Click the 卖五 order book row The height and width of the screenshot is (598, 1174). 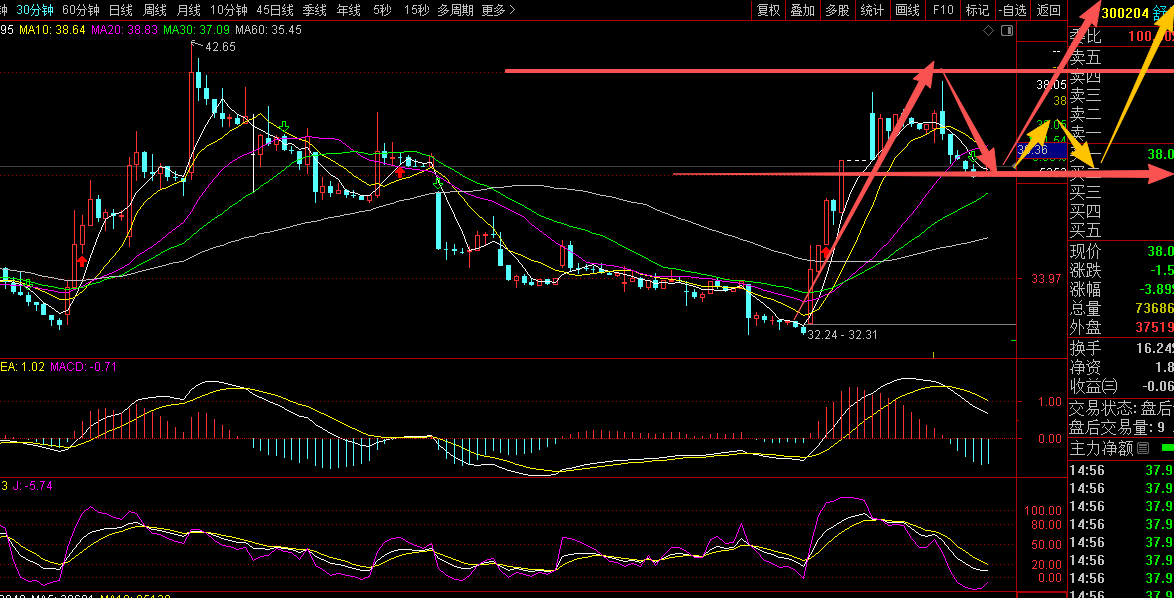tap(1121, 57)
